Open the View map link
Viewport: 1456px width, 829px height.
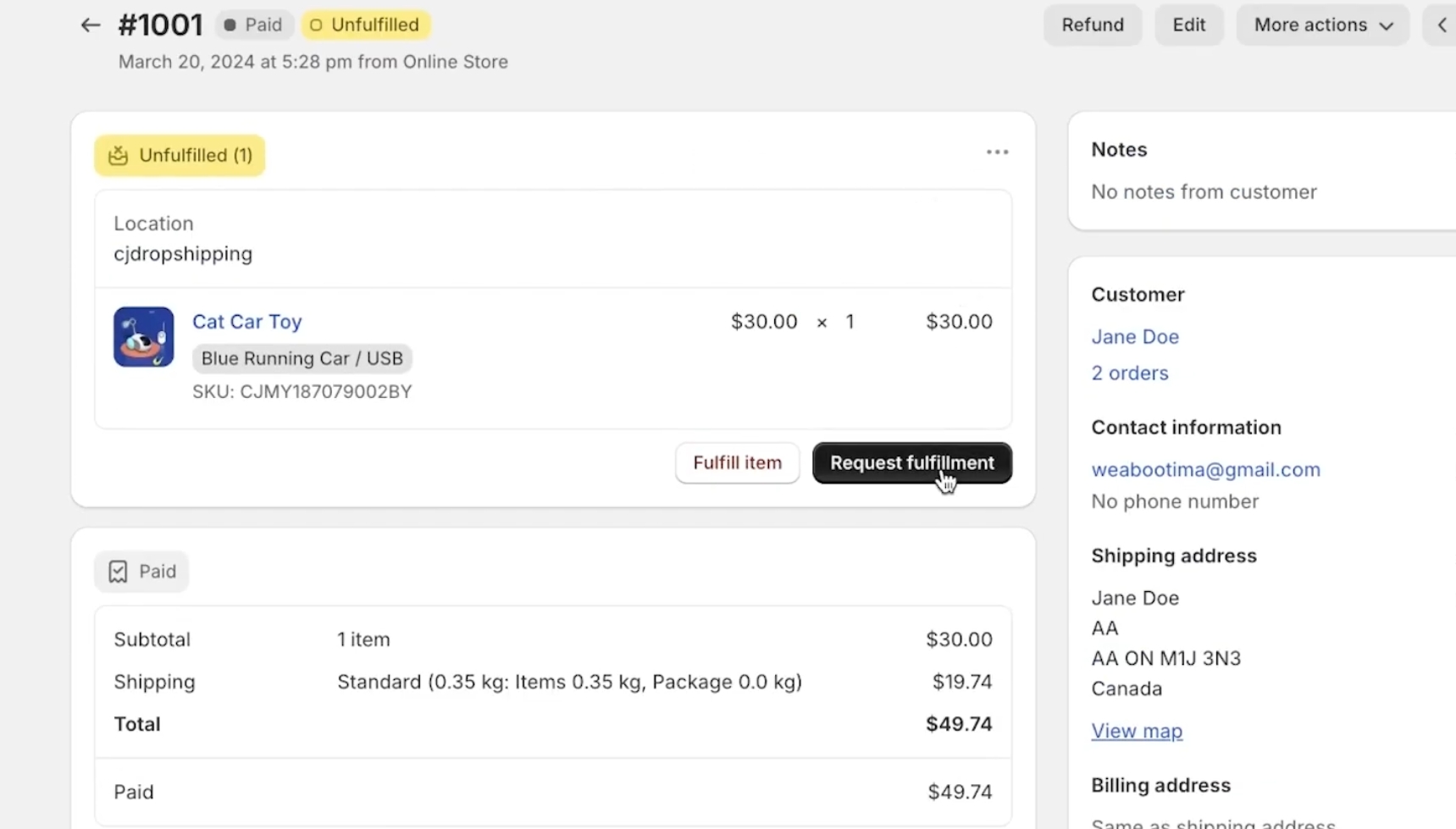(1136, 731)
